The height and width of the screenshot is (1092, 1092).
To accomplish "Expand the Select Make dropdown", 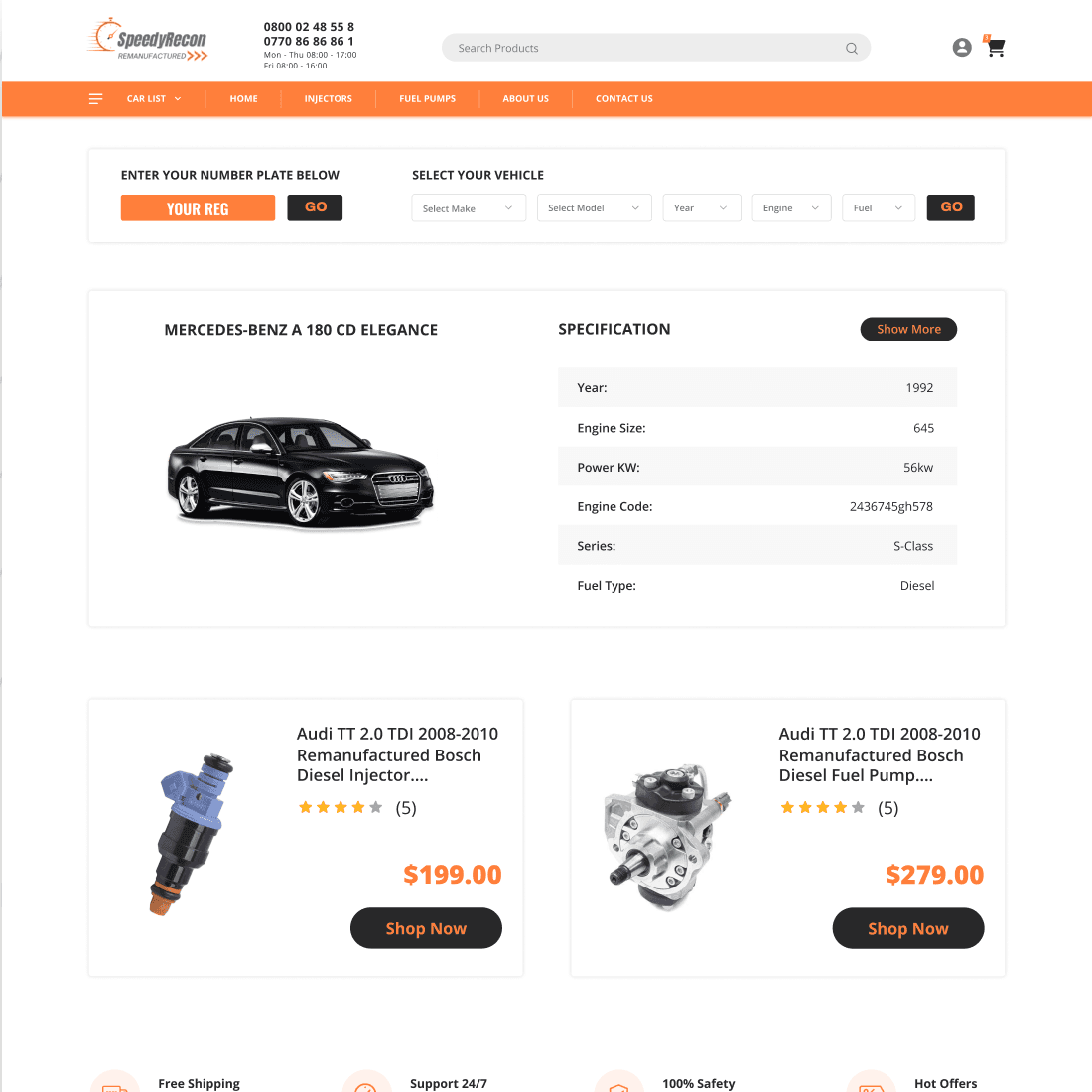I will click(469, 208).
